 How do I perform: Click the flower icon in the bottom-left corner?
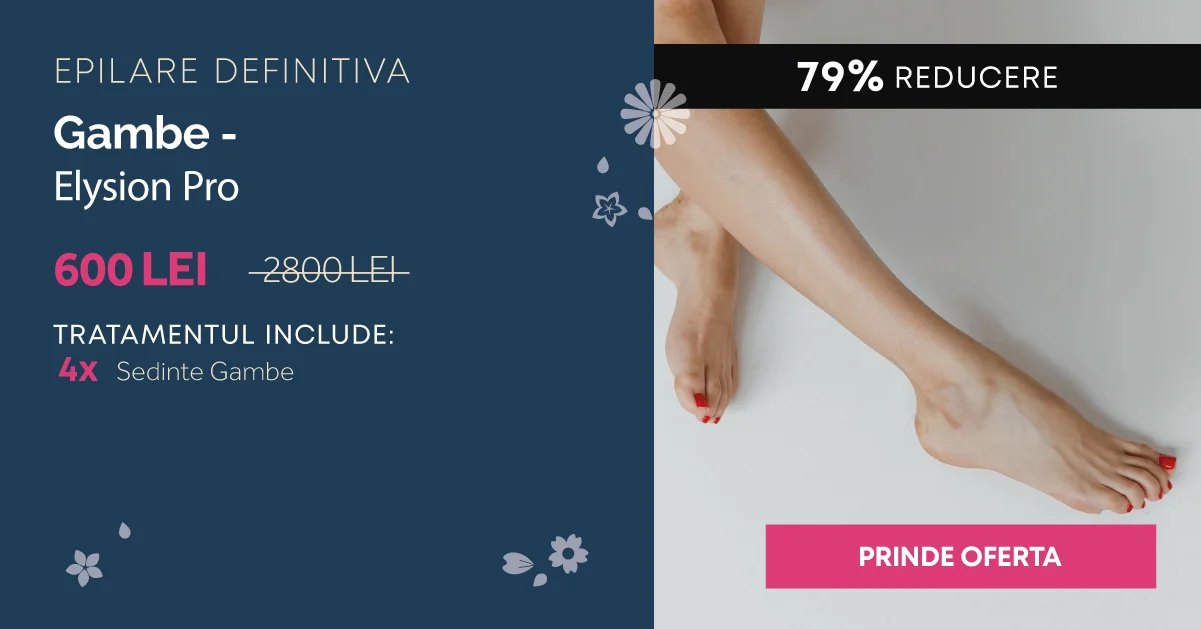(x=85, y=568)
